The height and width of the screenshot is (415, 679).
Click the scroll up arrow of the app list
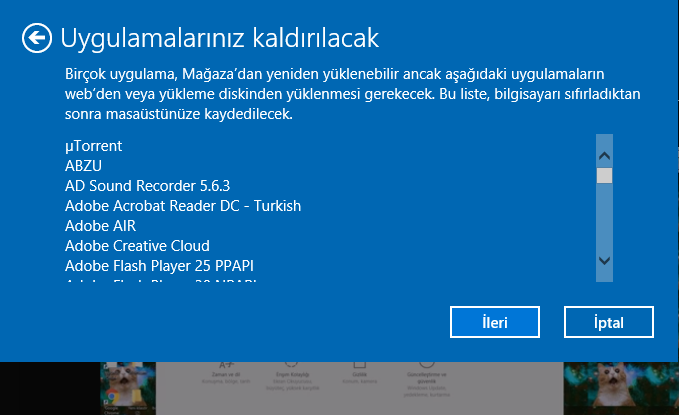[604, 156]
